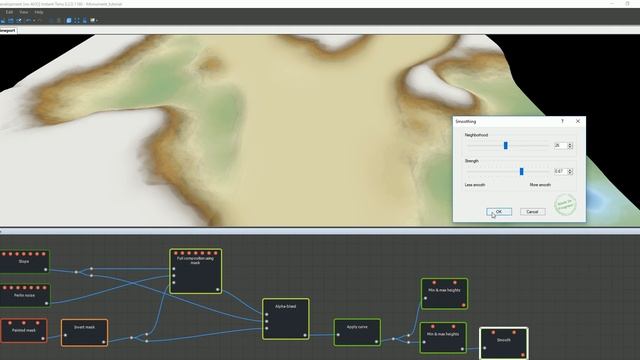Close the Smoothing dialog with X
This screenshot has height=360, width=640.
(x=578, y=121)
